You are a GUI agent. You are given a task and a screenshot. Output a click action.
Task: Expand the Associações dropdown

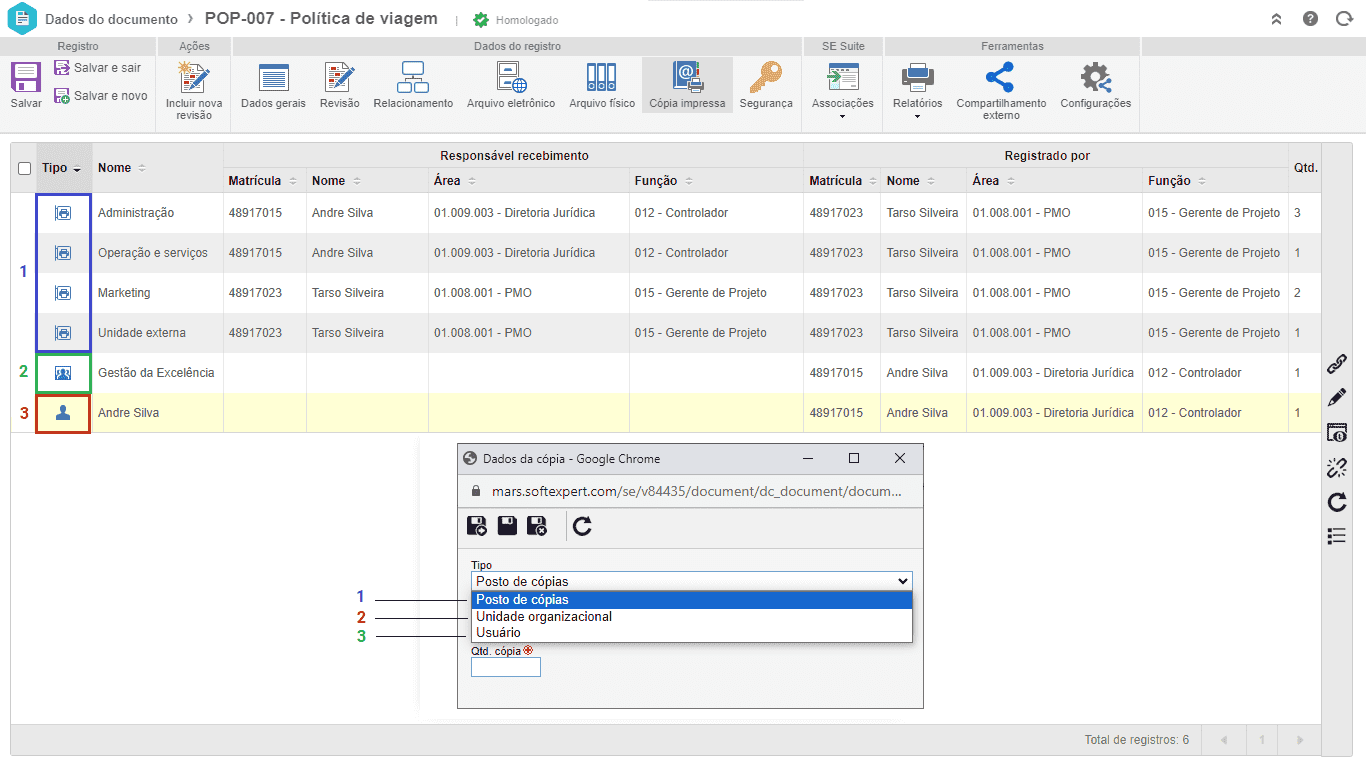(x=842, y=116)
